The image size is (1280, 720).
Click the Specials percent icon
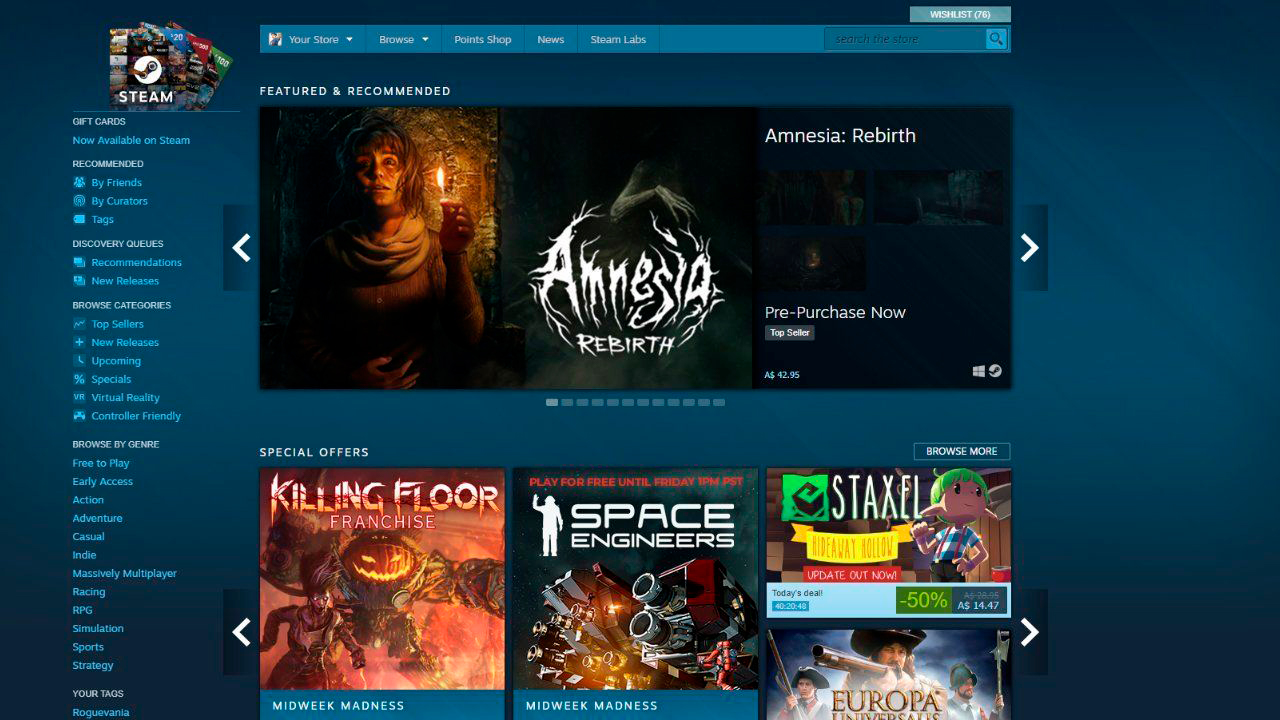pyautogui.click(x=80, y=379)
